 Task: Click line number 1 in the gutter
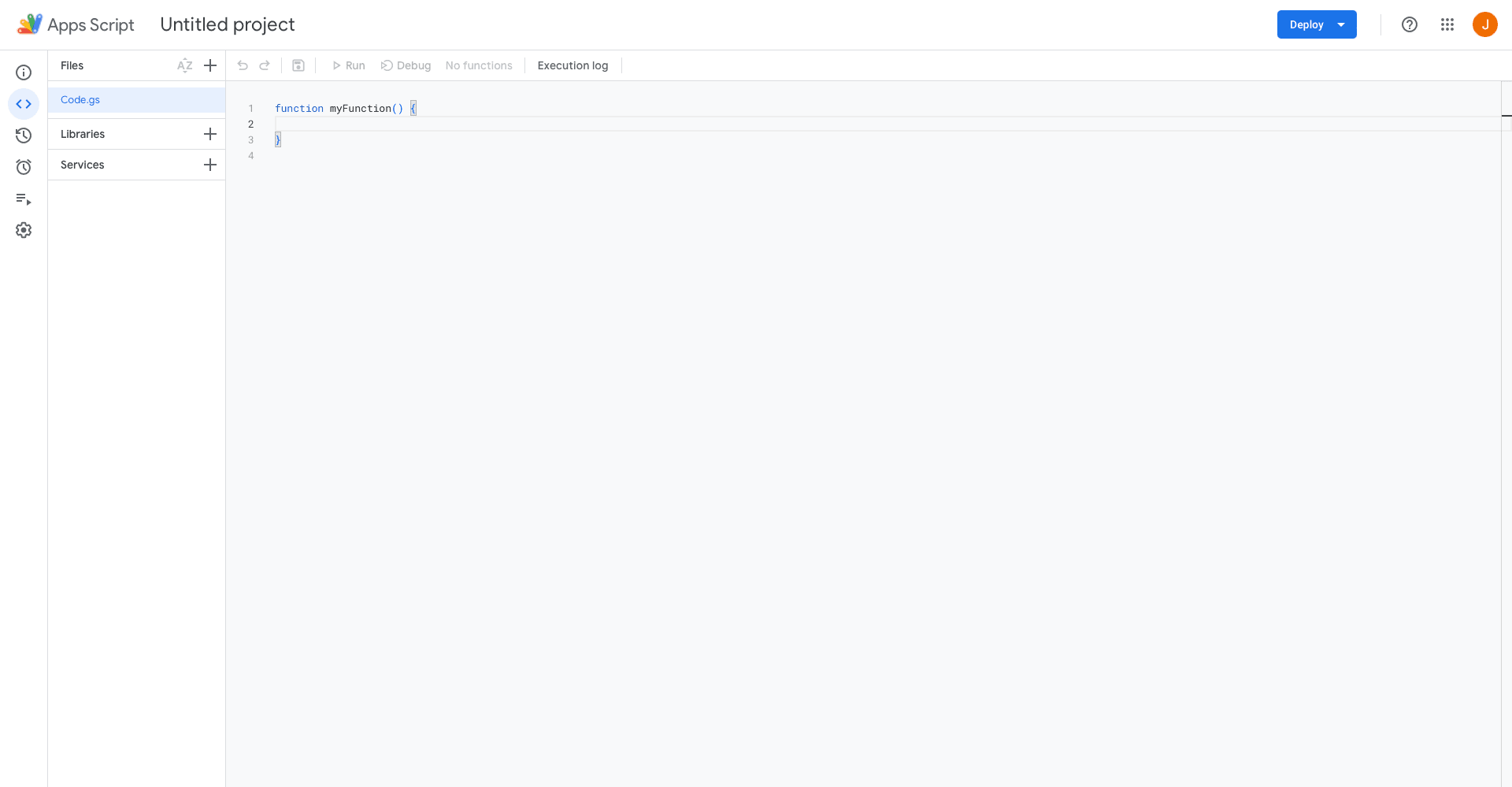pyautogui.click(x=251, y=109)
